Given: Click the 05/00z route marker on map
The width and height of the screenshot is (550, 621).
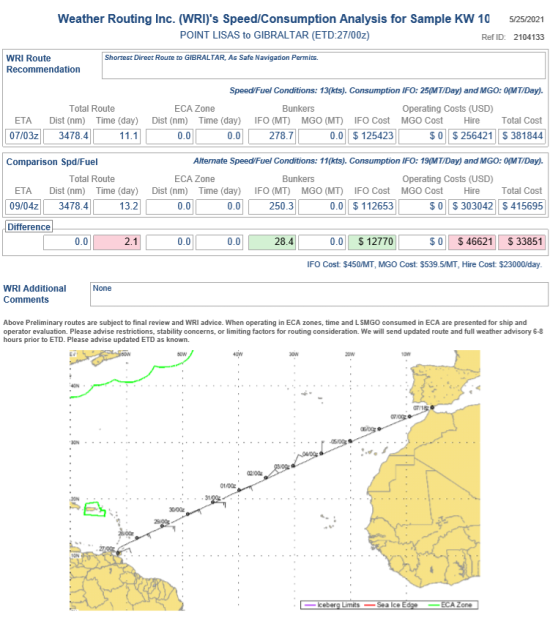Looking at the screenshot, I should point(350,441).
